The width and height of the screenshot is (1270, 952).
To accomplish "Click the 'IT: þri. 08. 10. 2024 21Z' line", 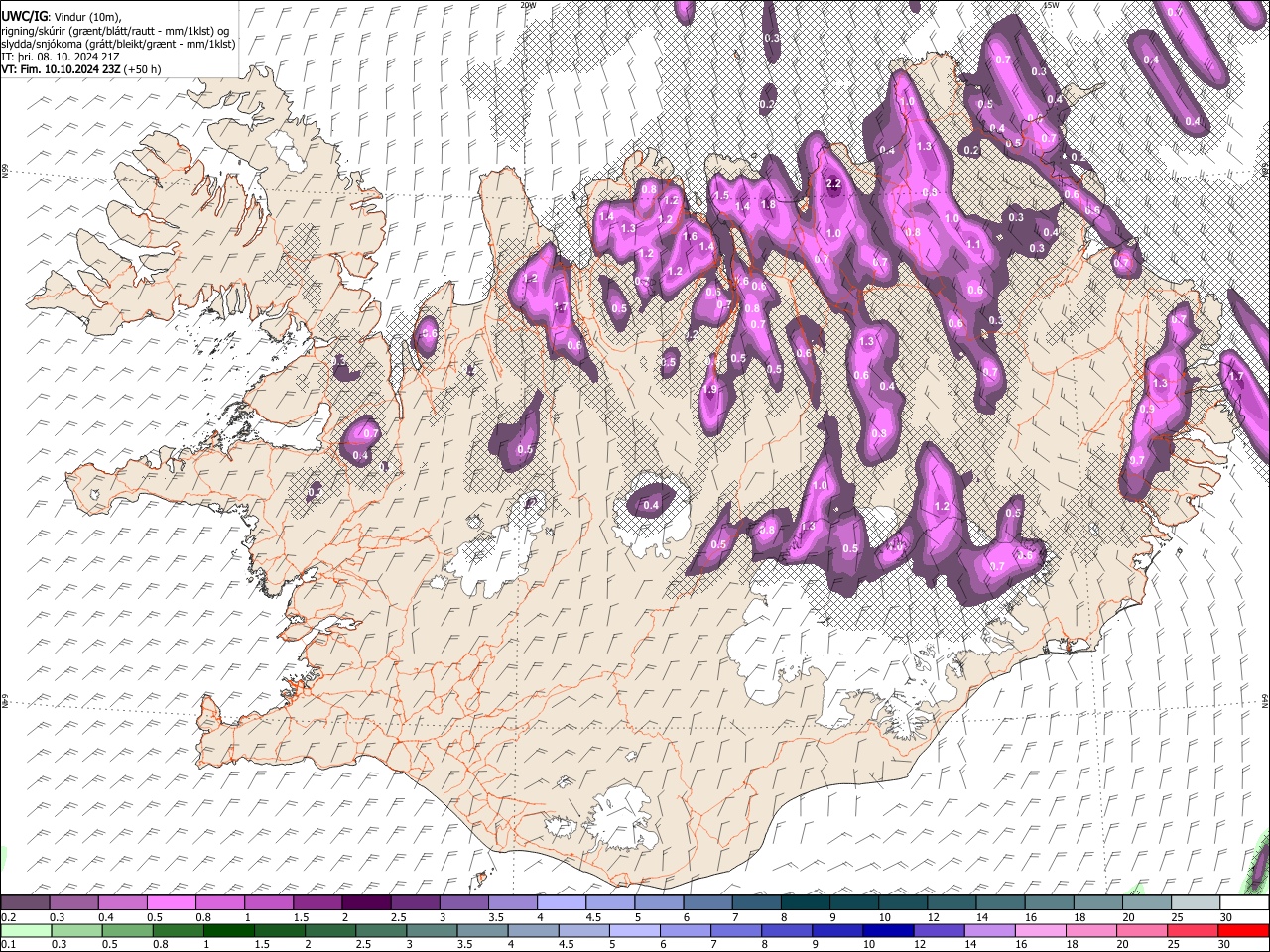I will 60,57.
